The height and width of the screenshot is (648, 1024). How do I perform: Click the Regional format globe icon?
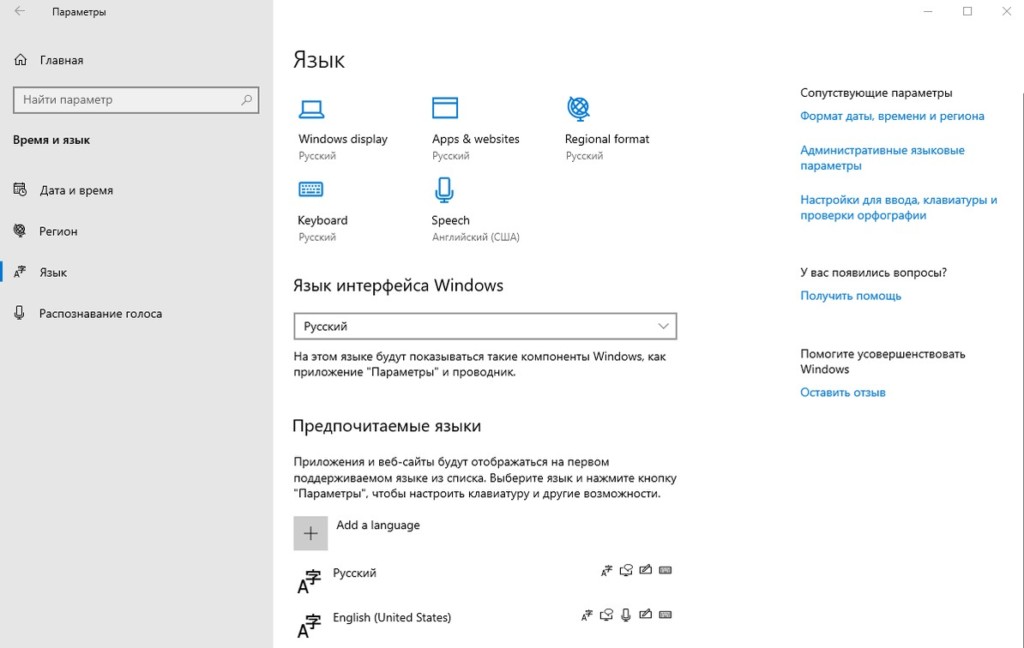click(579, 108)
